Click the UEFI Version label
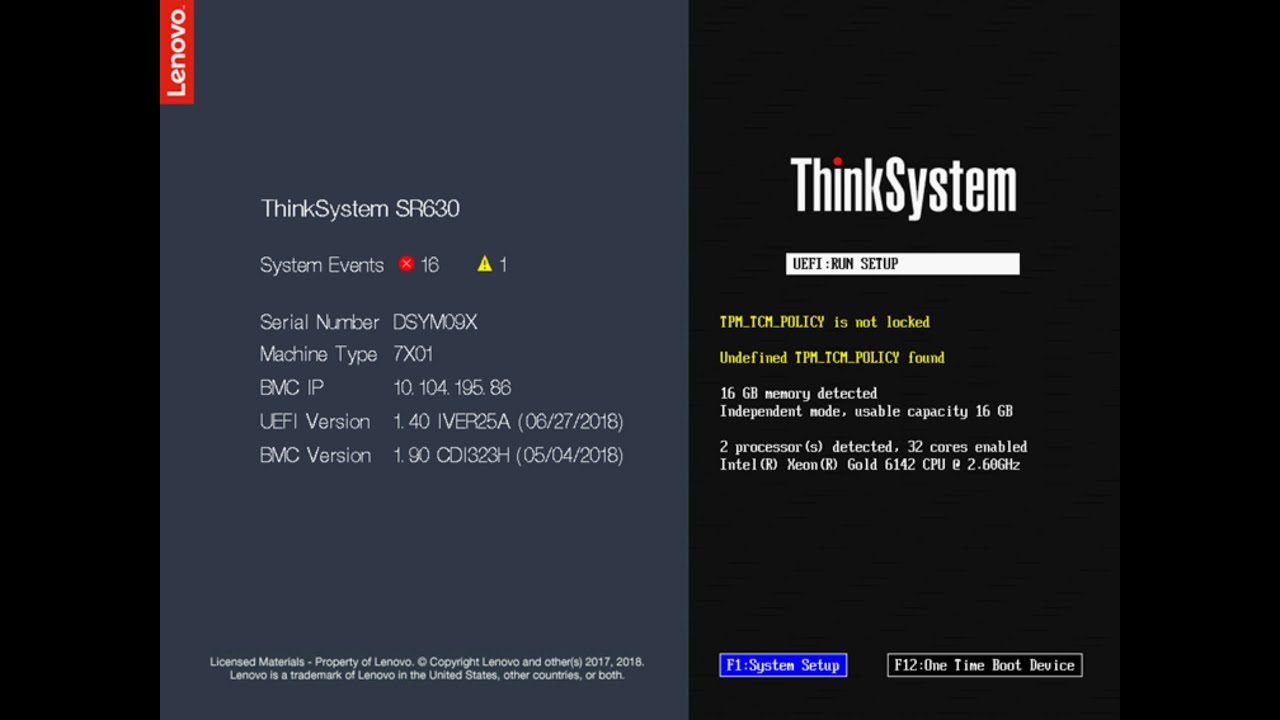 click(315, 421)
